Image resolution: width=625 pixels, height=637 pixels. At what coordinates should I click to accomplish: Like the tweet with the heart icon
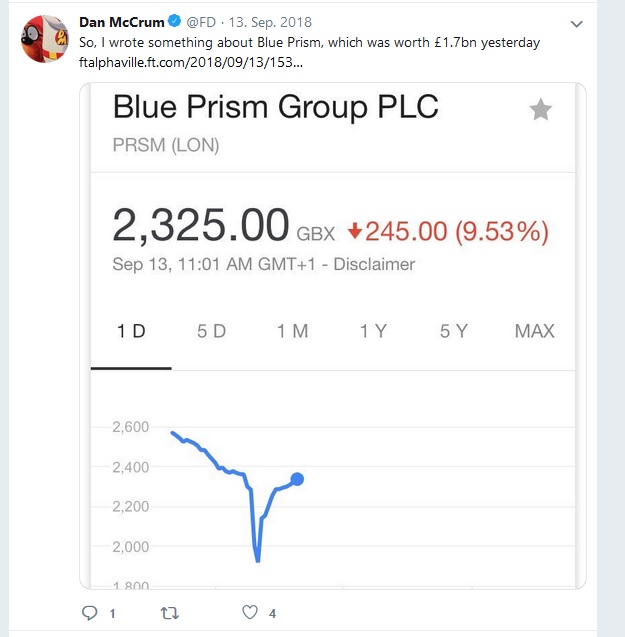(250, 612)
